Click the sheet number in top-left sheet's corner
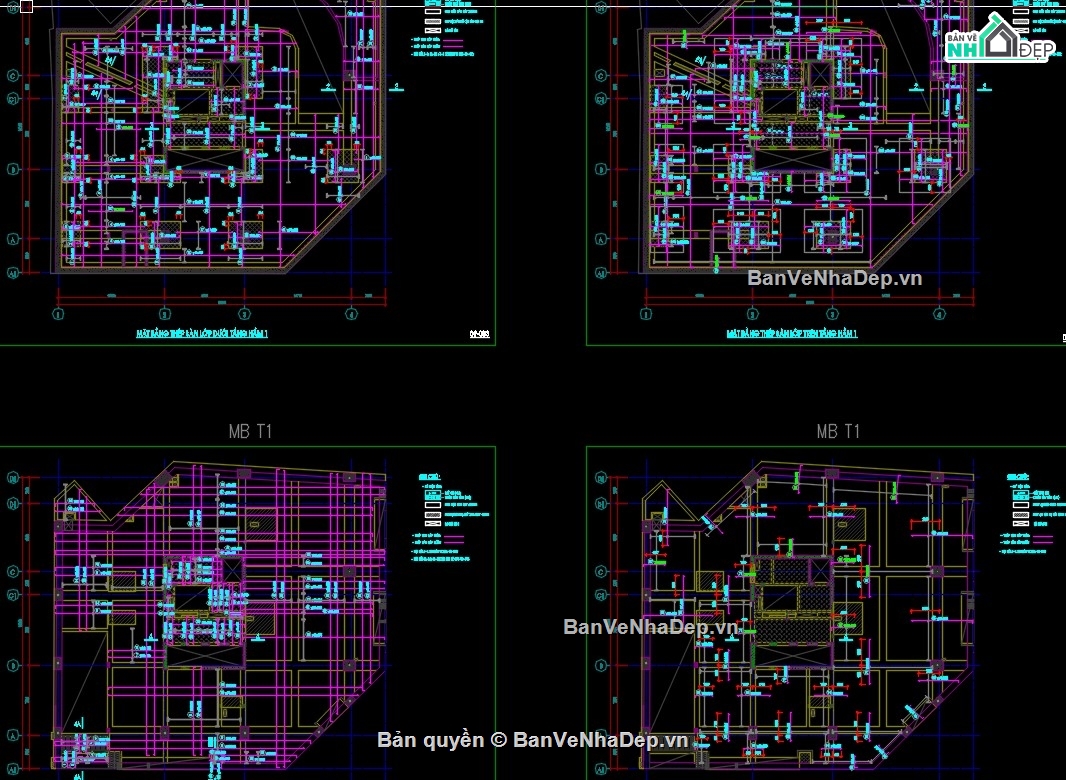1066x780 pixels. pyautogui.click(x=479, y=334)
